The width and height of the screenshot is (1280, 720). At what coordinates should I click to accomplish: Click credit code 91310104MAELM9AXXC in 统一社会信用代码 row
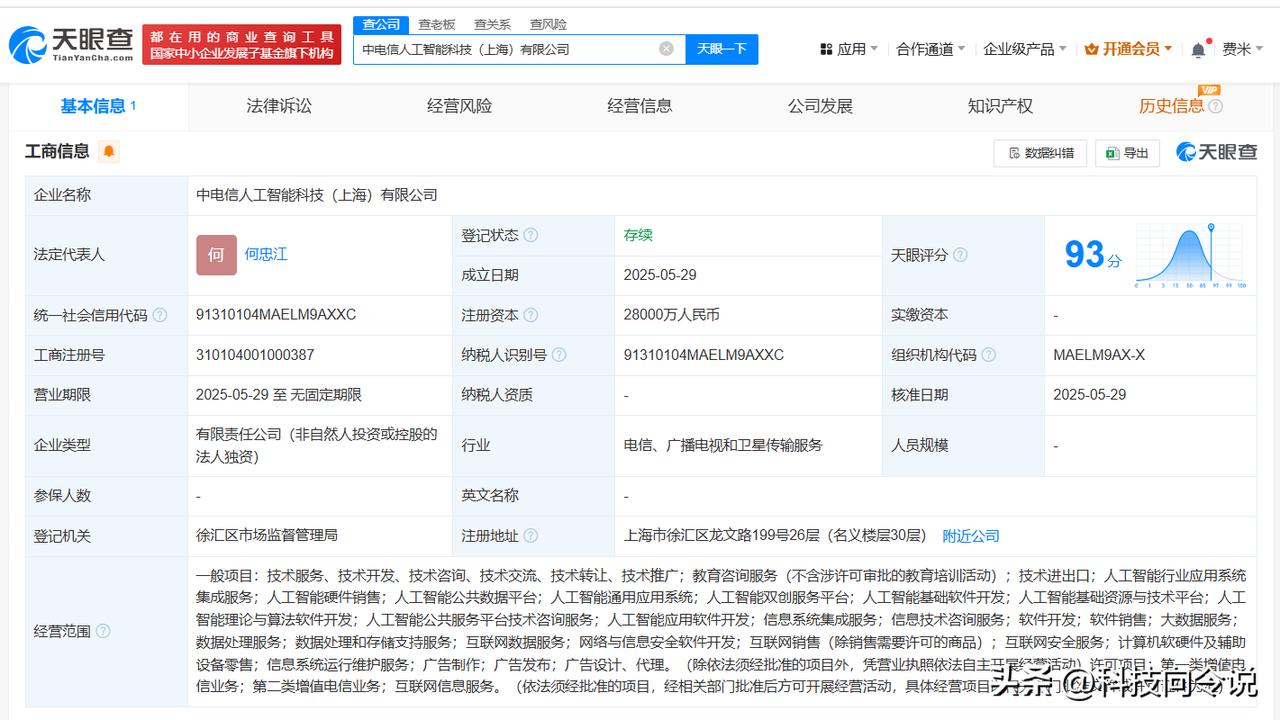pos(276,315)
